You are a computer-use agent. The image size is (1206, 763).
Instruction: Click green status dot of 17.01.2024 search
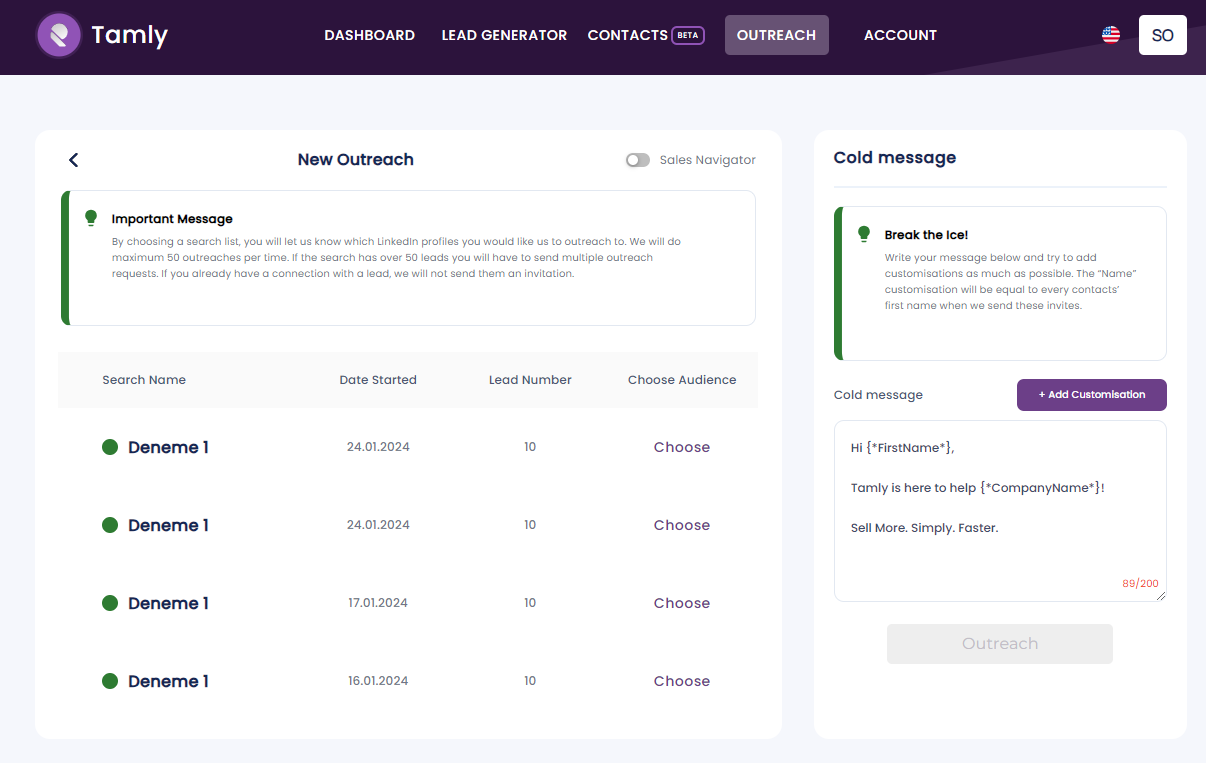point(110,603)
